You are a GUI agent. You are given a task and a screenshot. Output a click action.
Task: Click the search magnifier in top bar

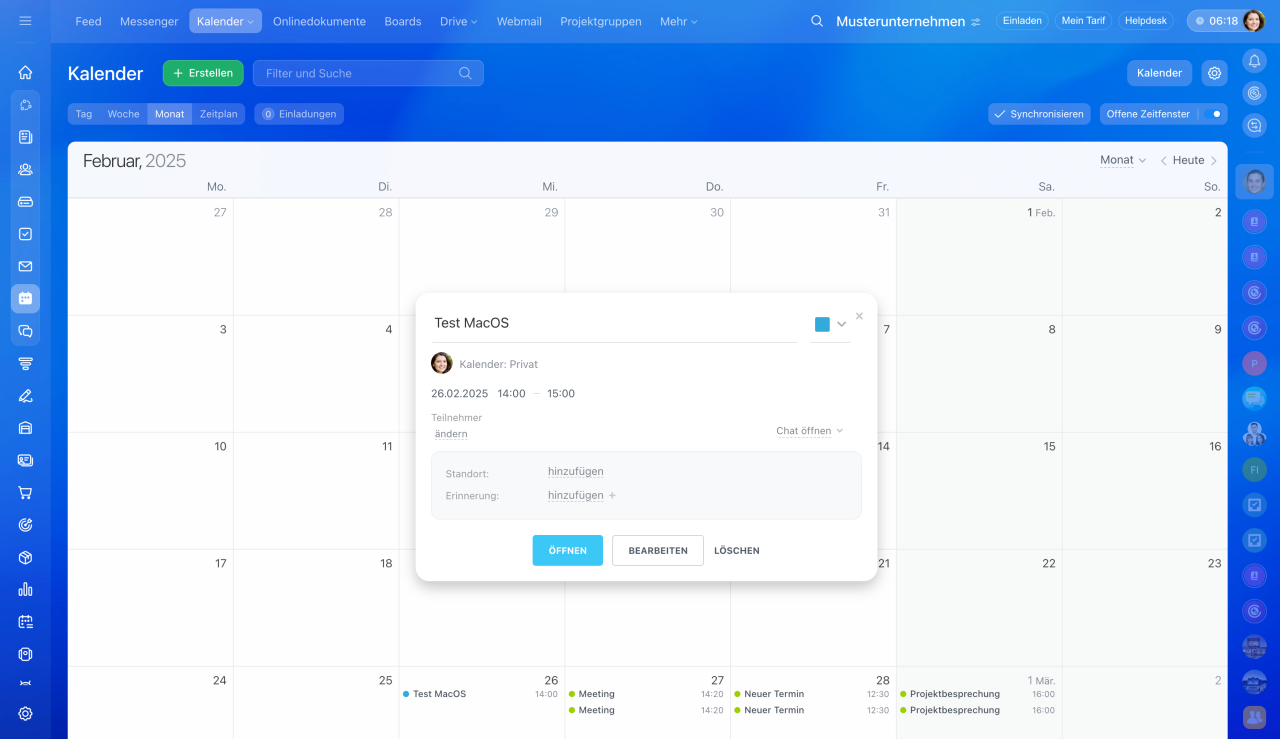pyautogui.click(x=817, y=21)
